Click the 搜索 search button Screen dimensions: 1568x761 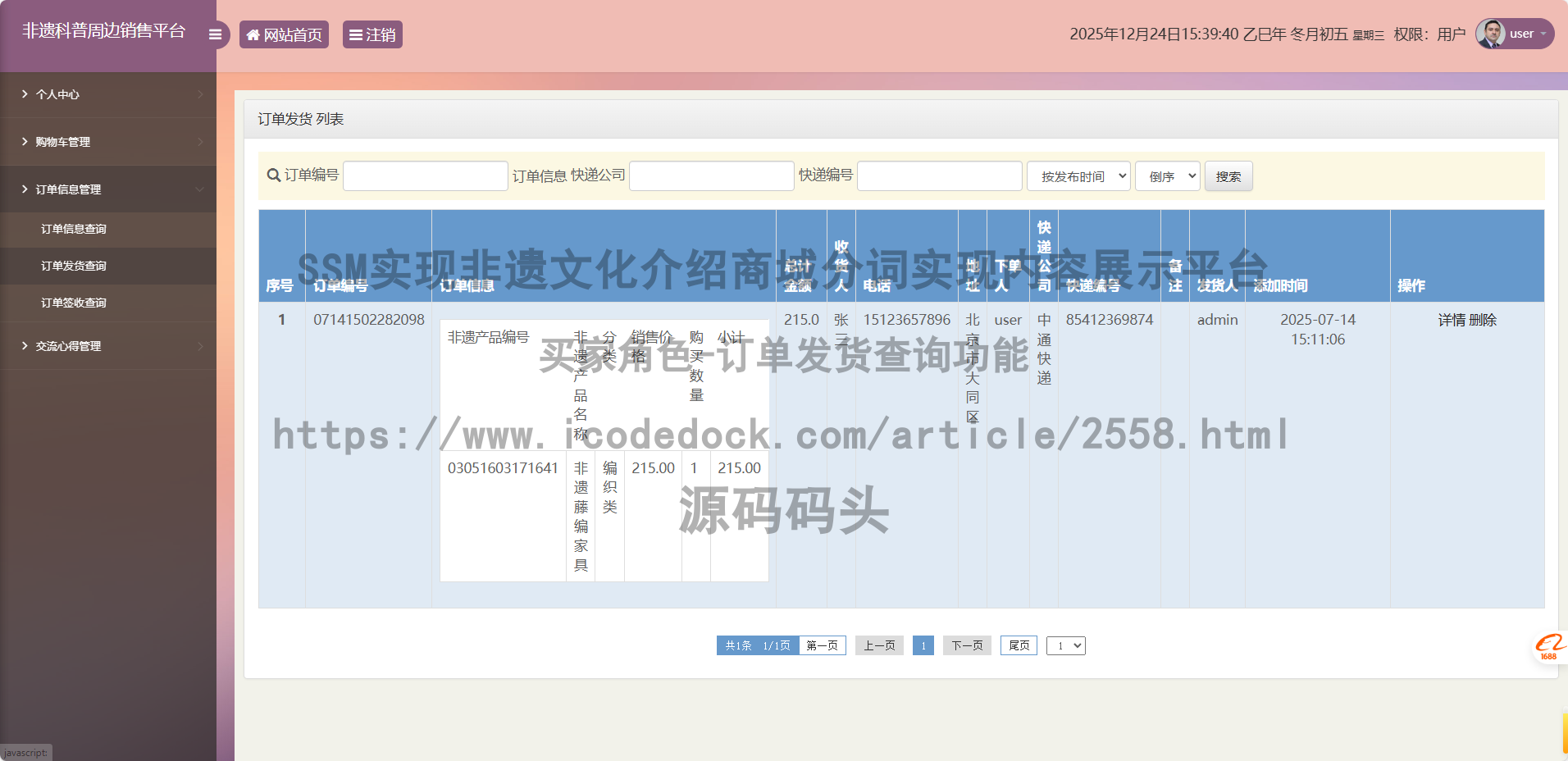click(x=1228, y=175)
